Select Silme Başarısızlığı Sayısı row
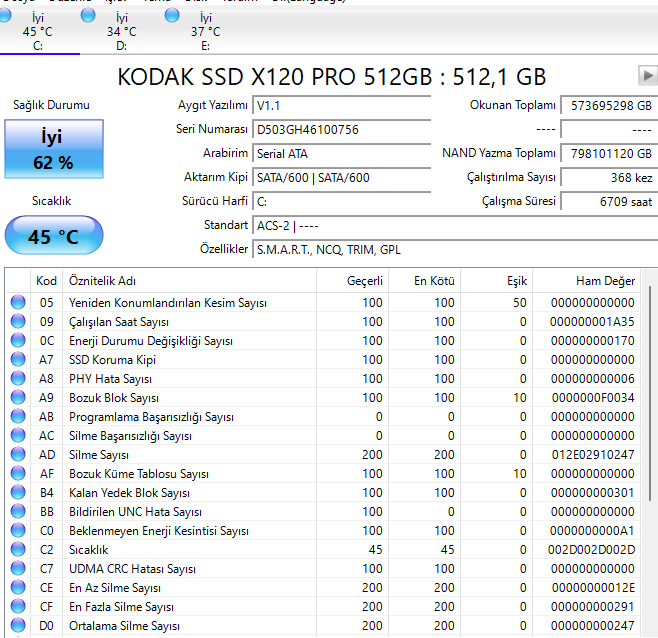 point(322,436)
